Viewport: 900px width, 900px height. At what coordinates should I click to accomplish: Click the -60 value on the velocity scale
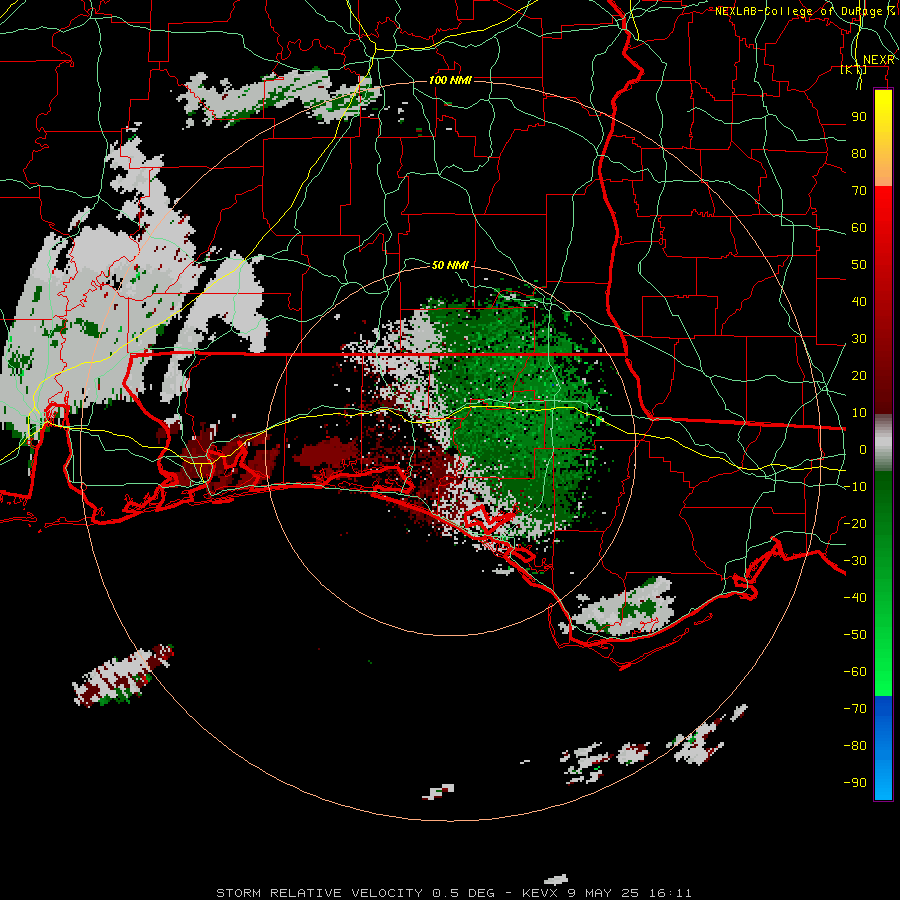[855, 672]
